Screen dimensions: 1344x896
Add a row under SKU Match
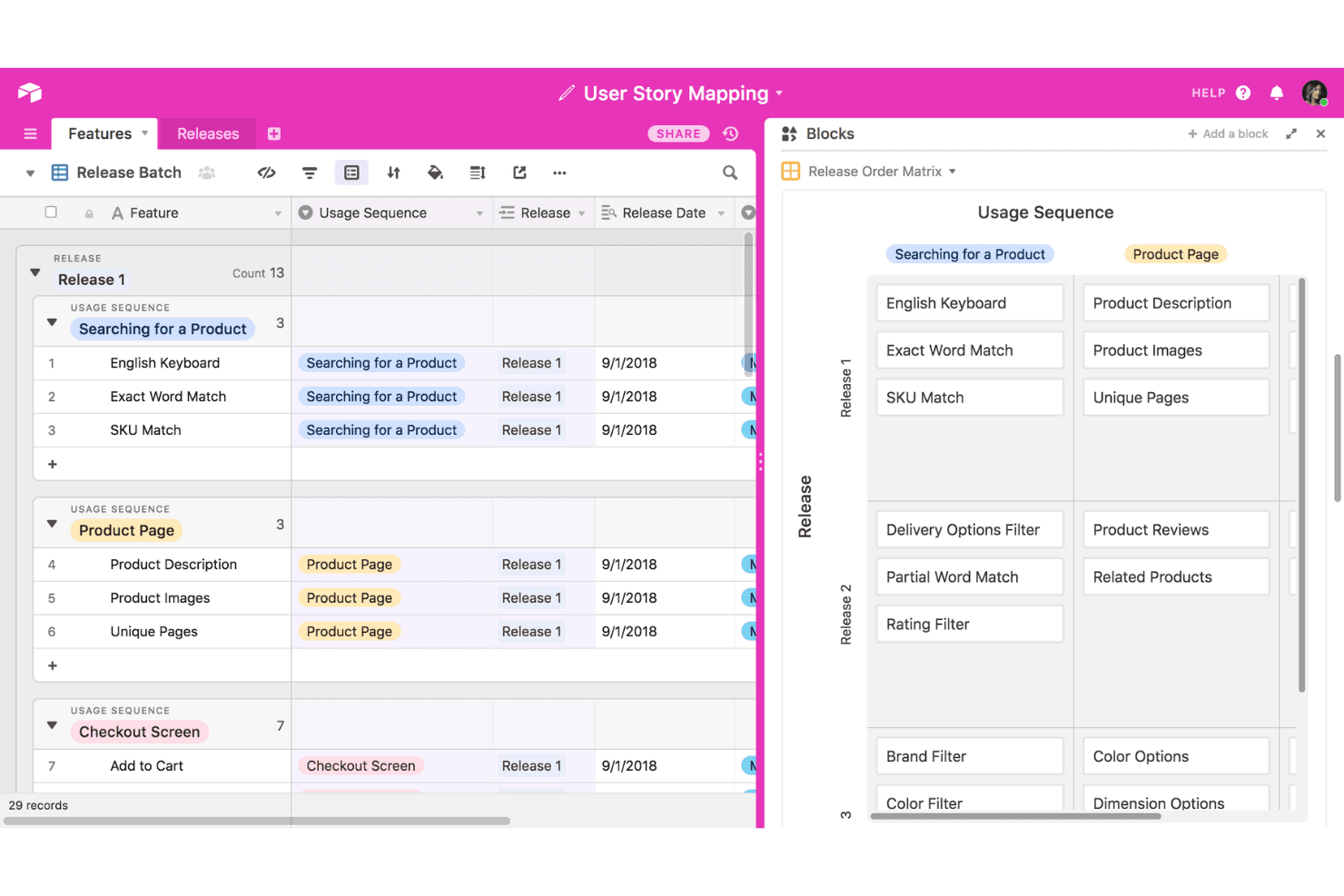tap(53, 464)
